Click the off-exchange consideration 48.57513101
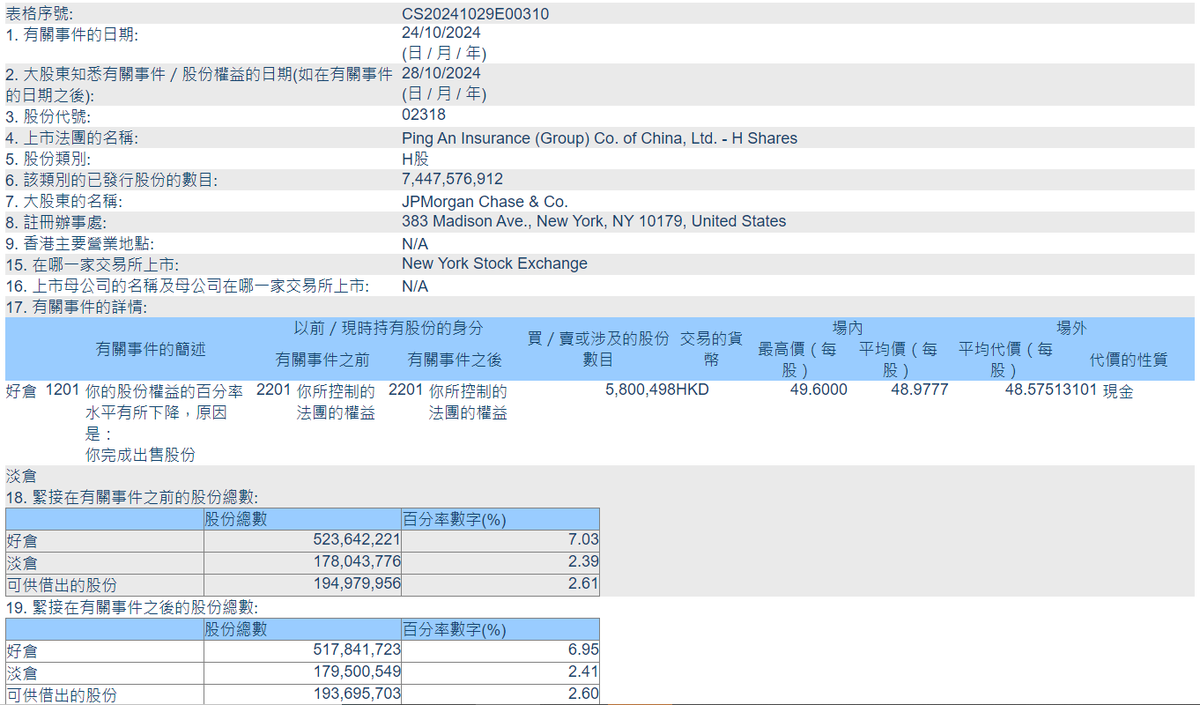The width and height of the screenshot is (1200, 705). [1051, 390]
